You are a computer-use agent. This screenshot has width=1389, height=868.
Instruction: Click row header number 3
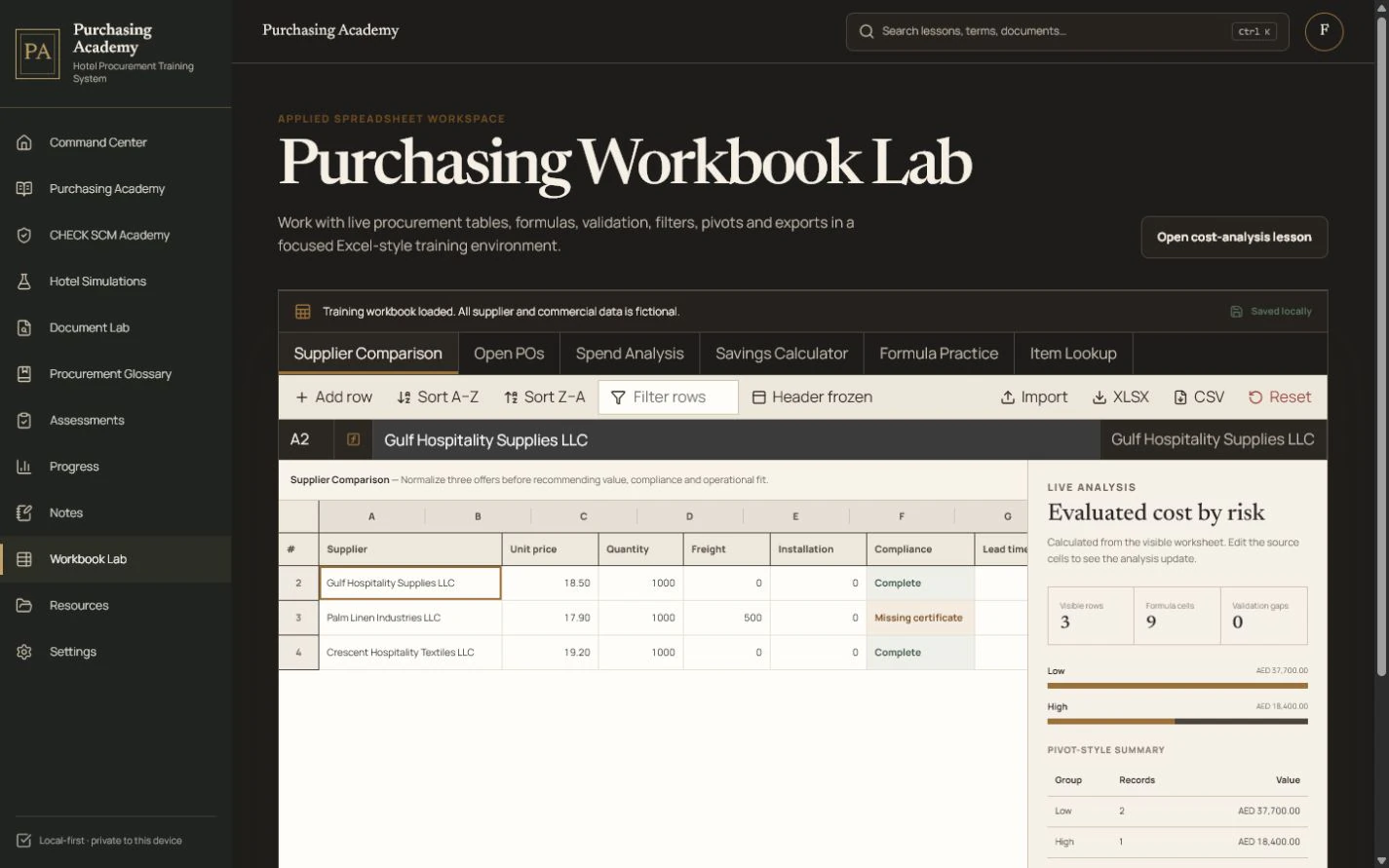[x=298, y=618]
